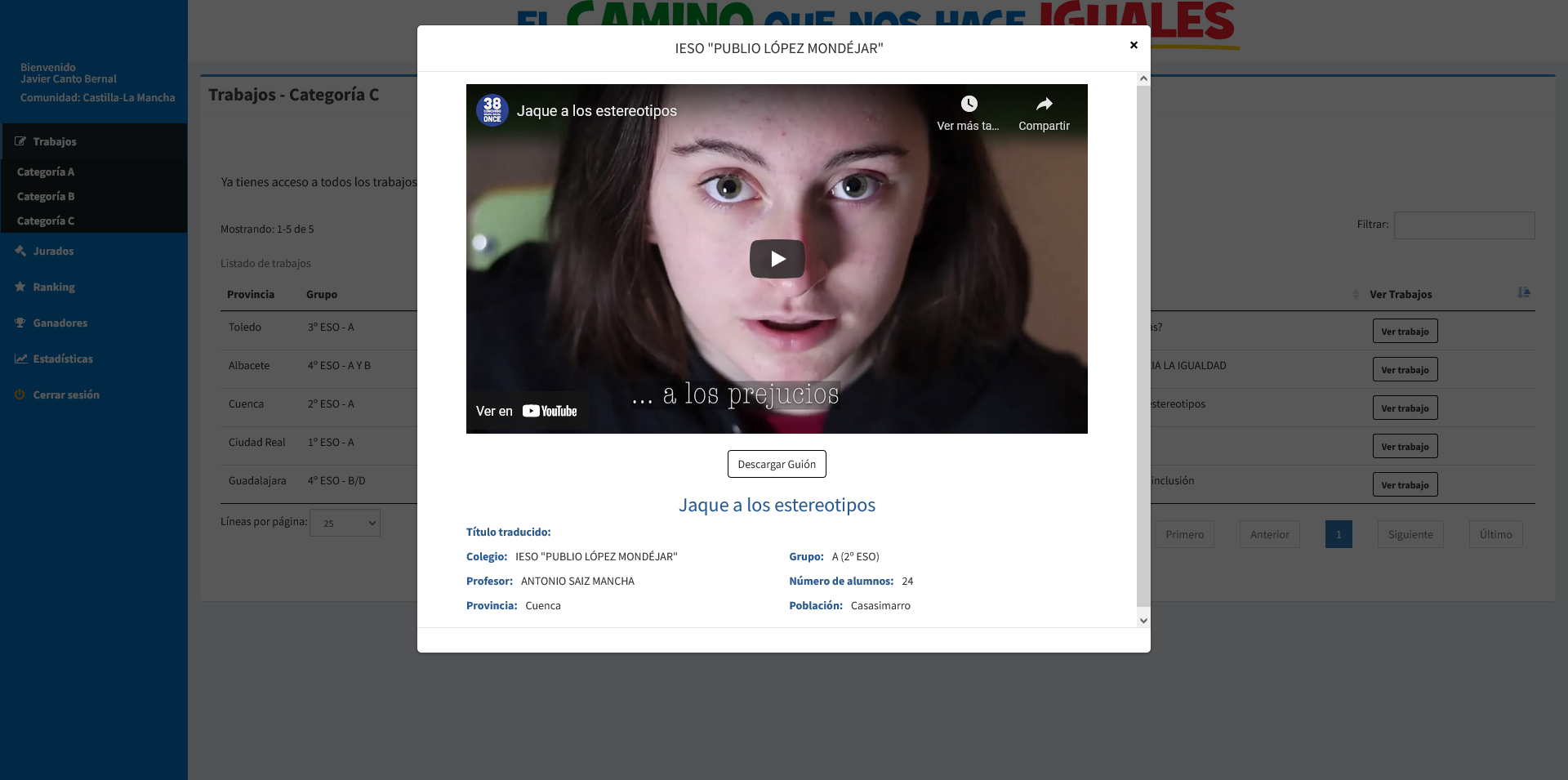Screen dimensions: 1568x780
Task: Play the Jaque a los estereotipos video
Action: pyautogui.click(x=777, y=259)
